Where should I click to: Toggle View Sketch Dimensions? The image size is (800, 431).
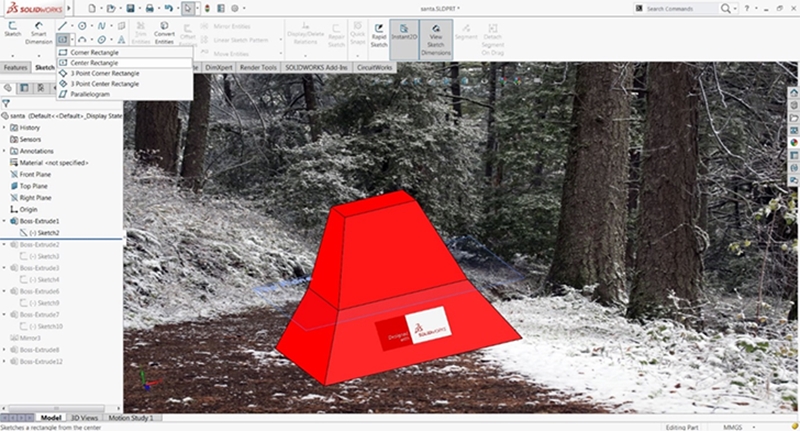pos(436,40)
